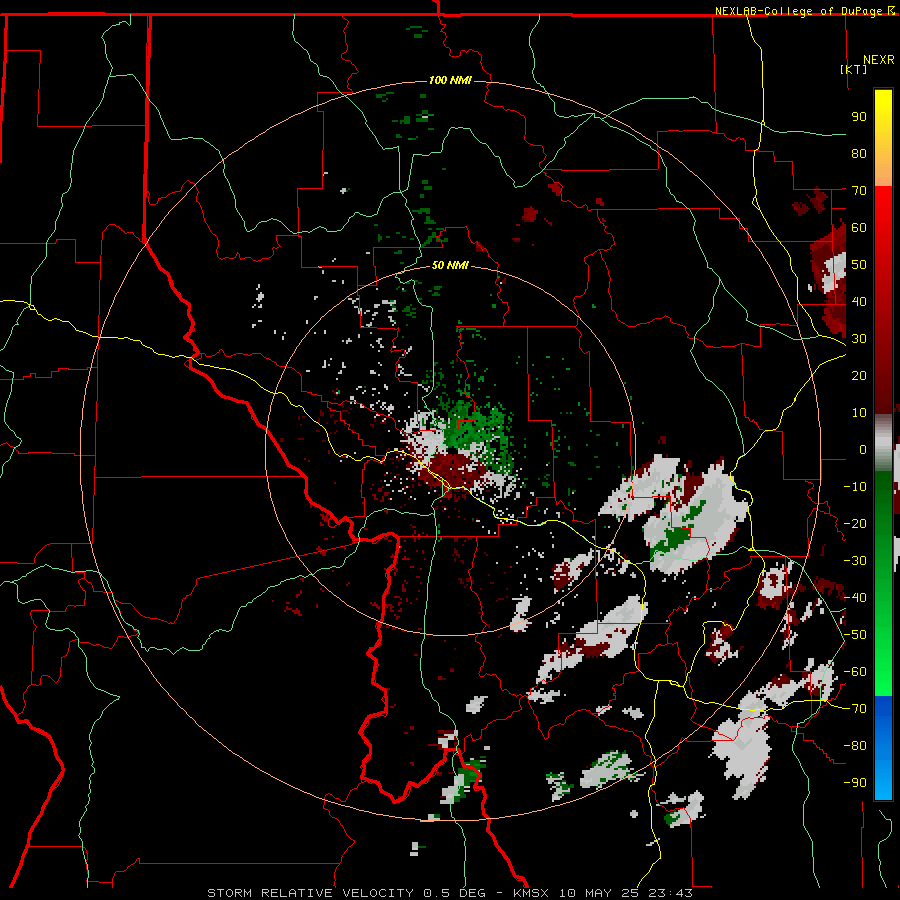
Task: Click the 50 value on velocity scale
Action: (x=859, y=265)
